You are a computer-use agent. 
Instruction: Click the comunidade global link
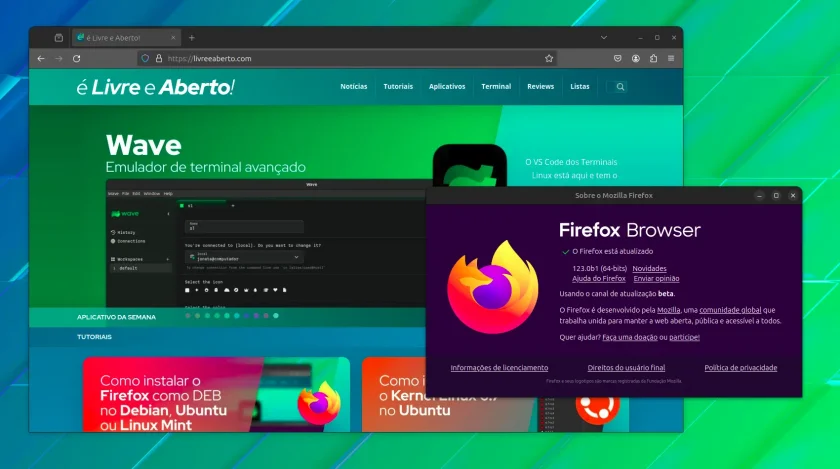coord(730,310)
